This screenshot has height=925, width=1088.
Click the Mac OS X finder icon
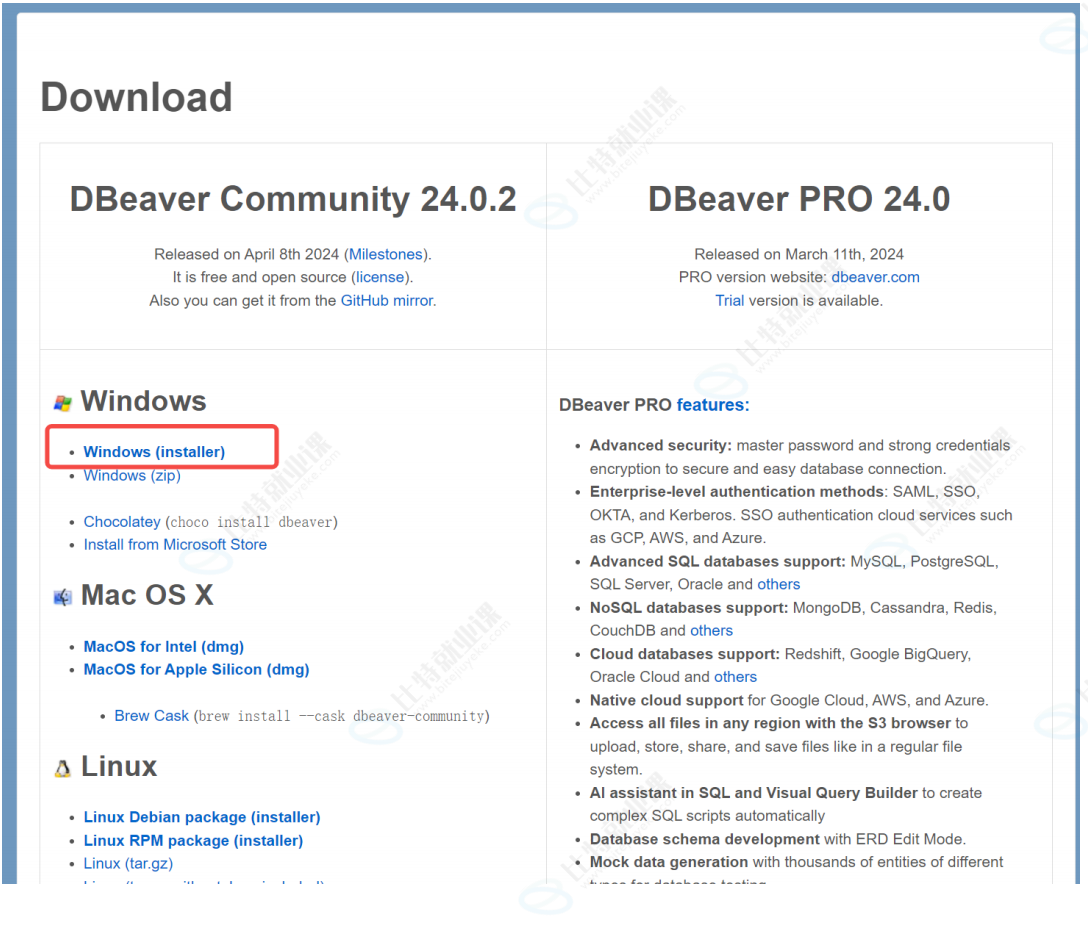tap(62, 597)
